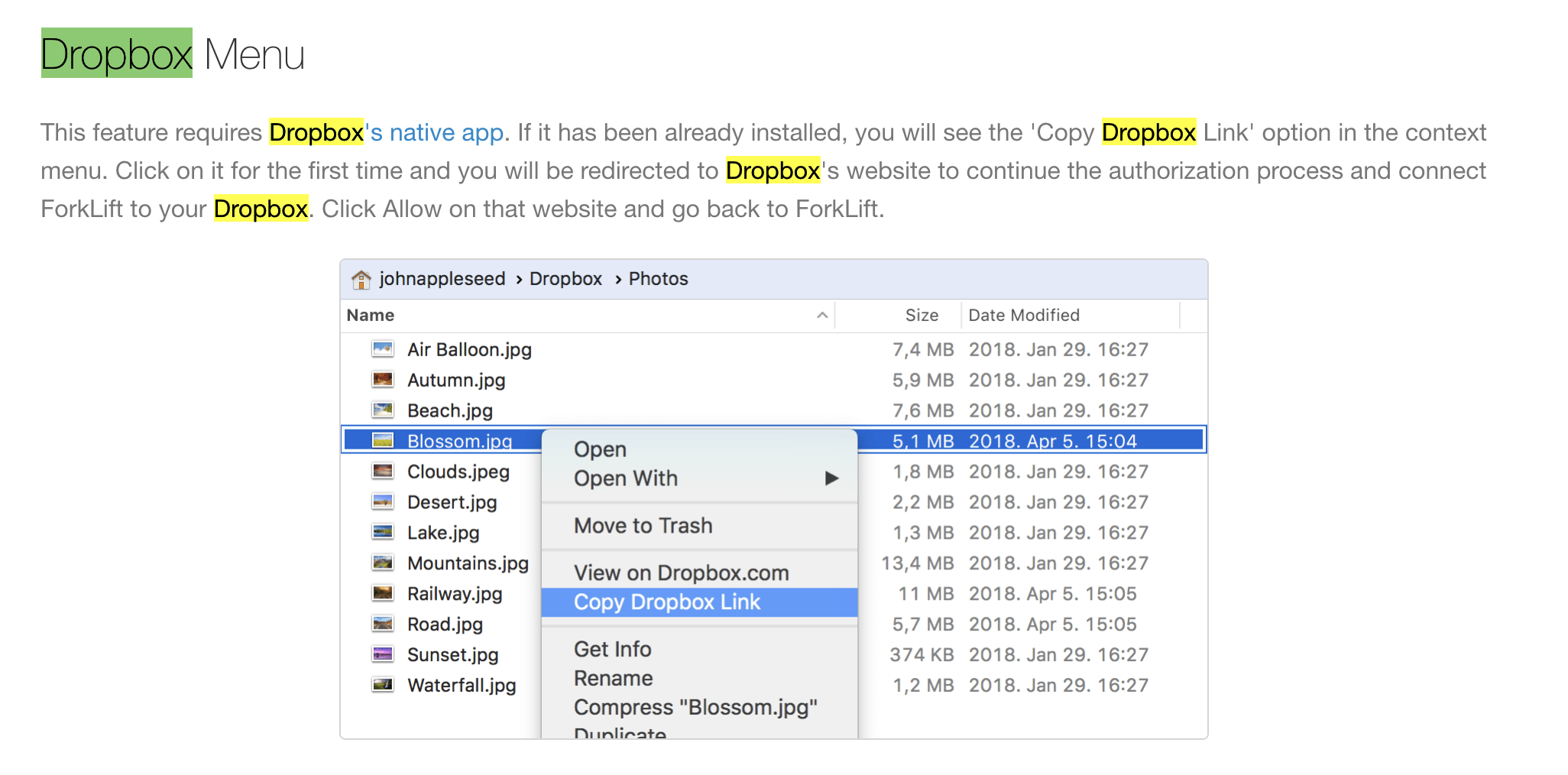
Task: Click the 1,2 MB size value
Action: coord(923,686)
